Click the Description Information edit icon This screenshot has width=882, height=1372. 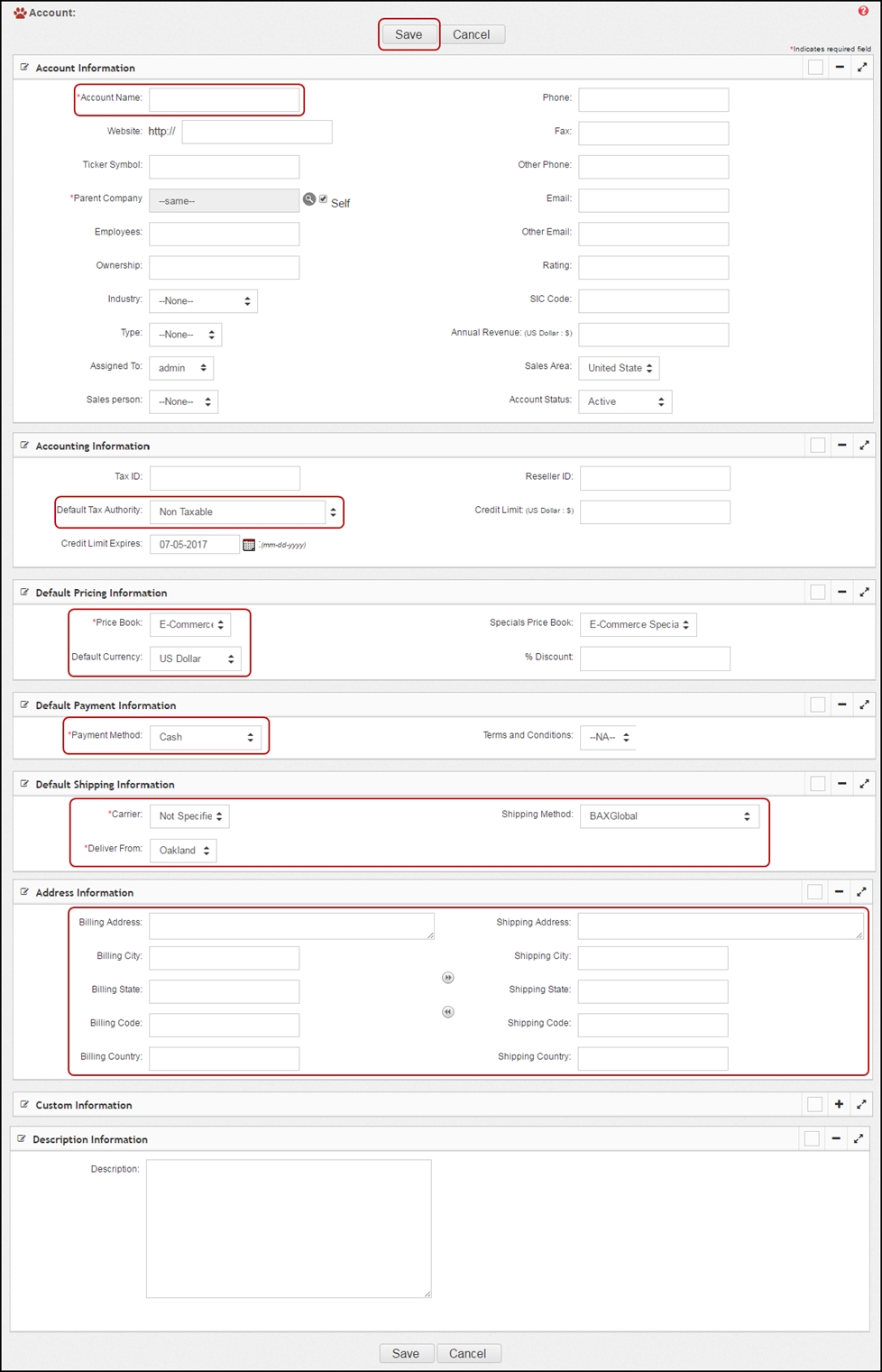pos(22,1138)
